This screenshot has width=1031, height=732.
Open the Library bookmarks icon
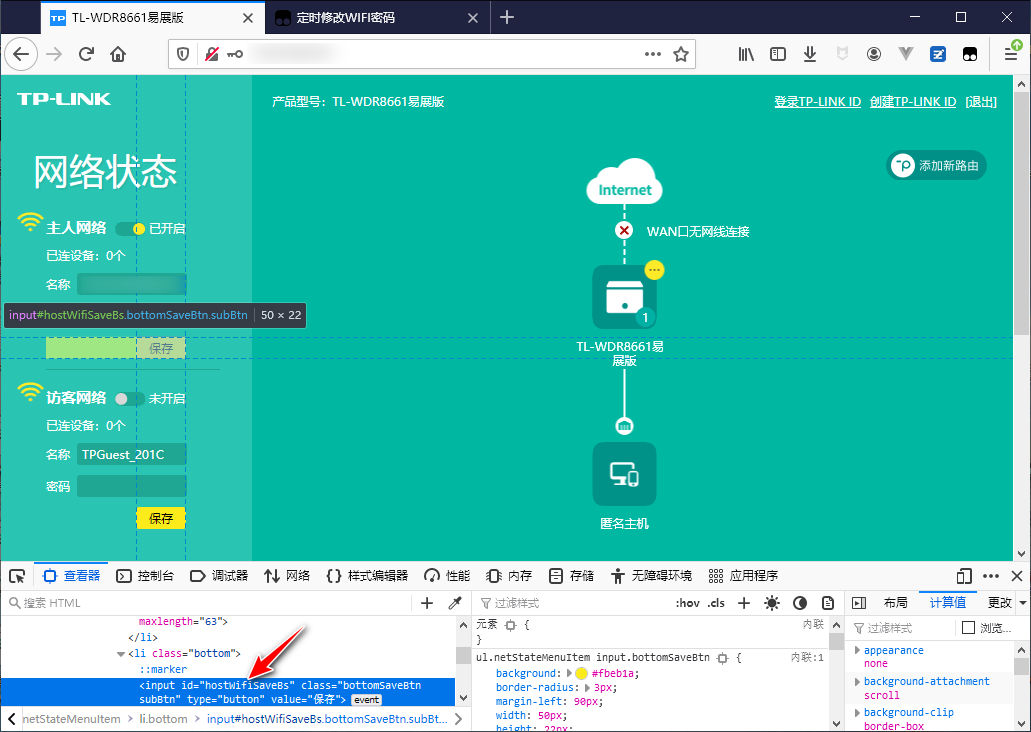pos(746,54)
